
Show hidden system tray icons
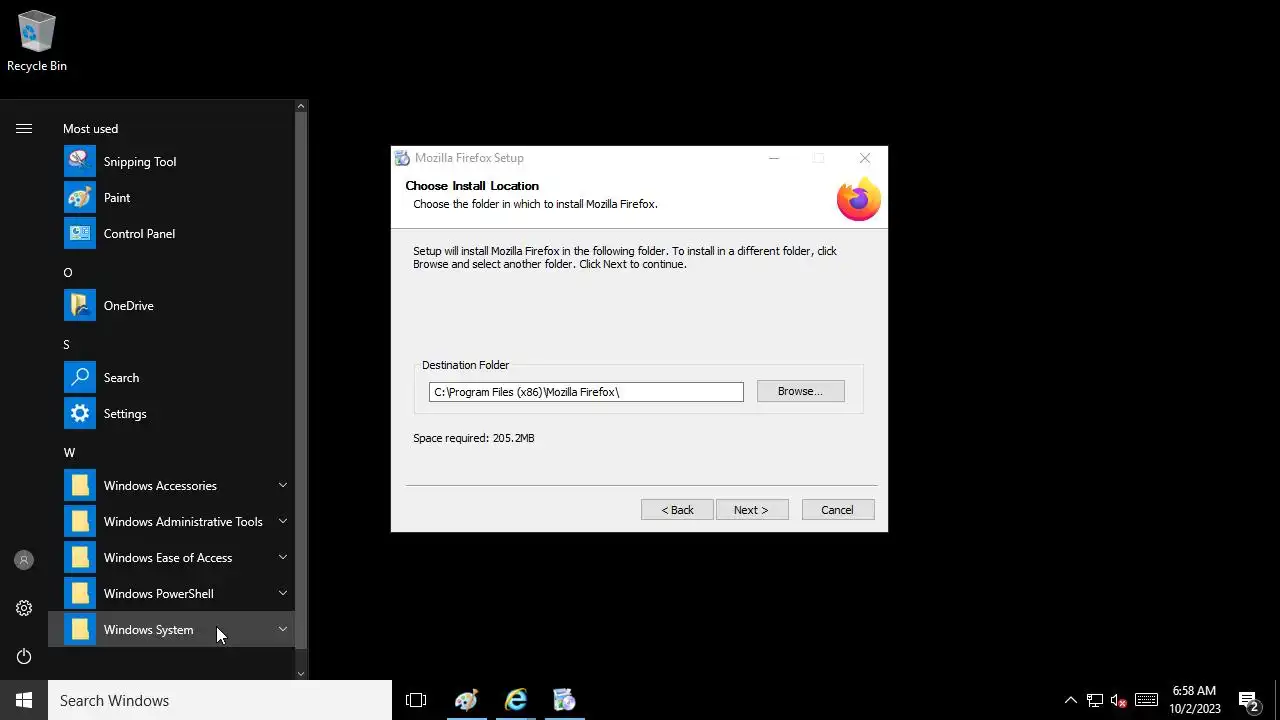point(1070,700)
